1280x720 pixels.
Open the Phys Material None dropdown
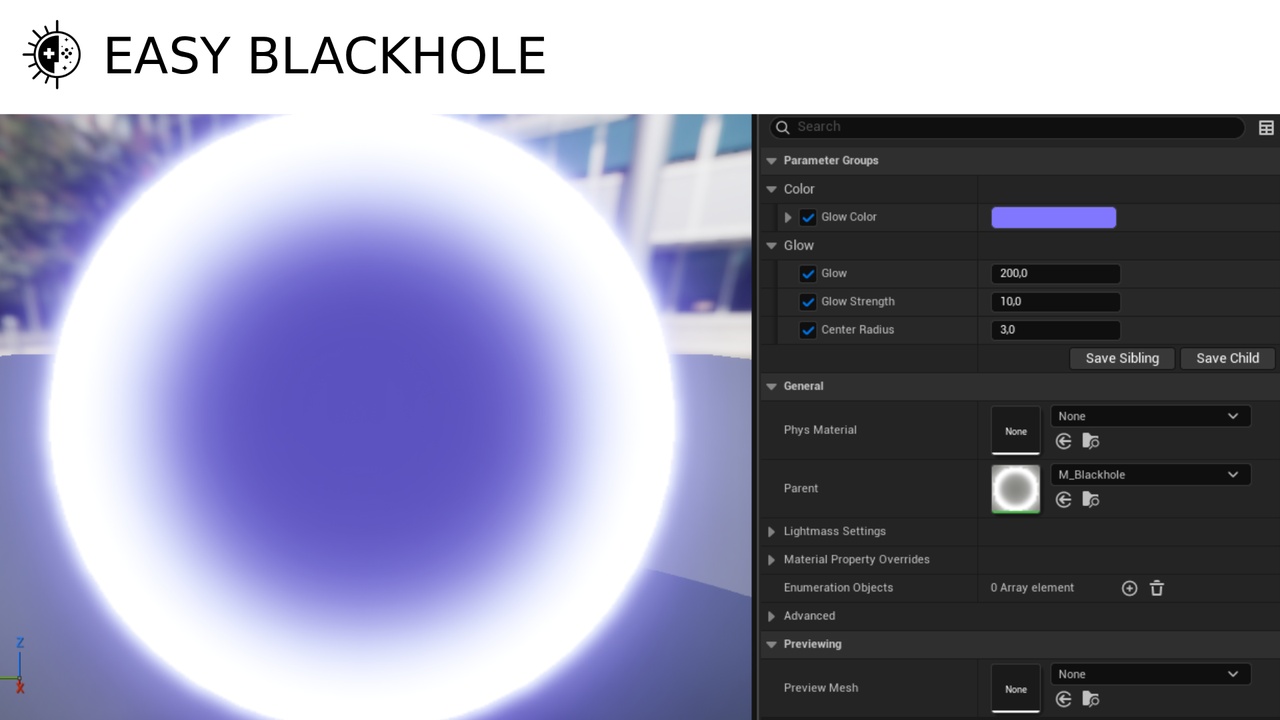pos(1150,416)
